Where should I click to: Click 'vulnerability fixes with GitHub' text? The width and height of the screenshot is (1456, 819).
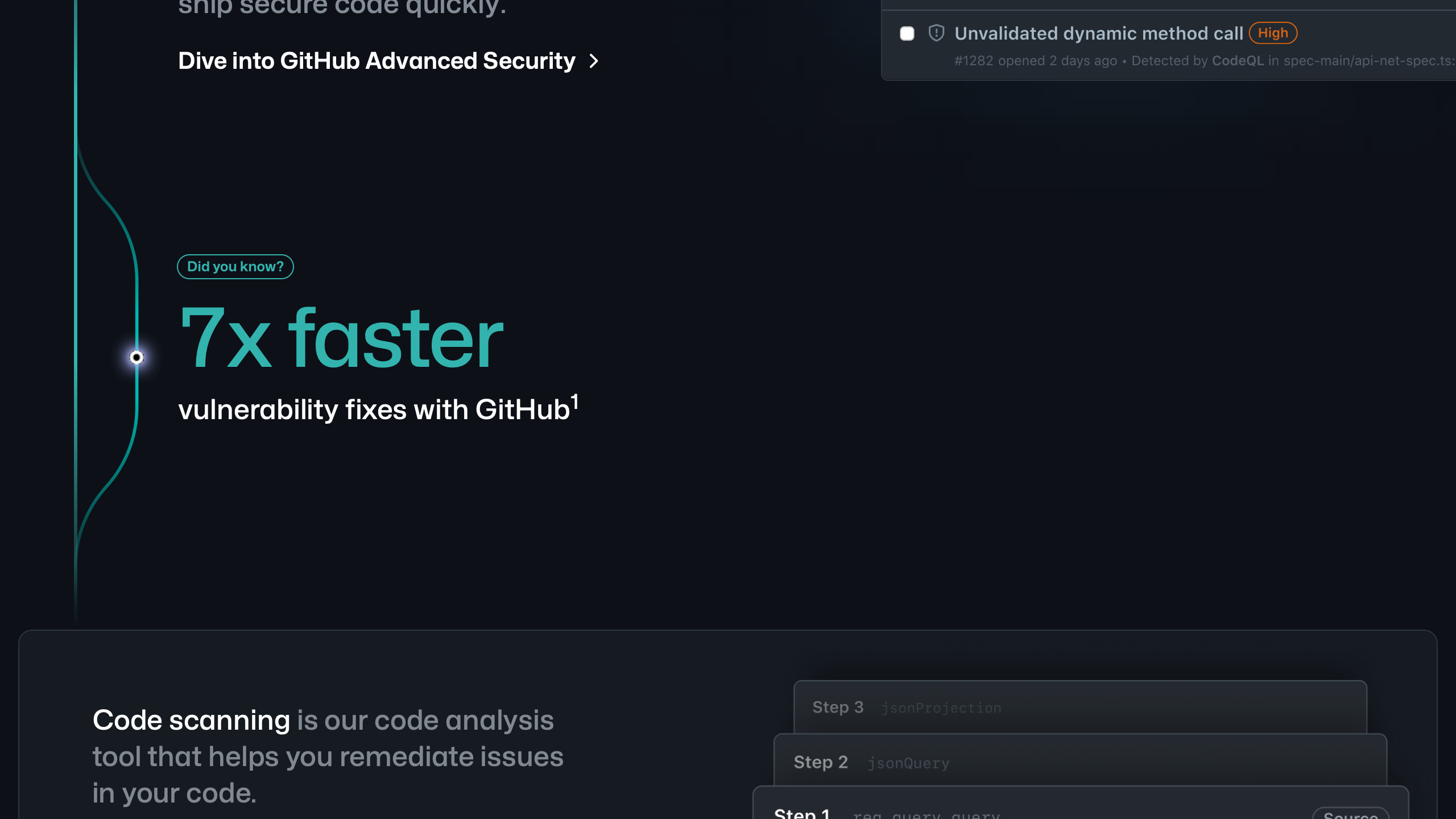[x=374, y=409]
